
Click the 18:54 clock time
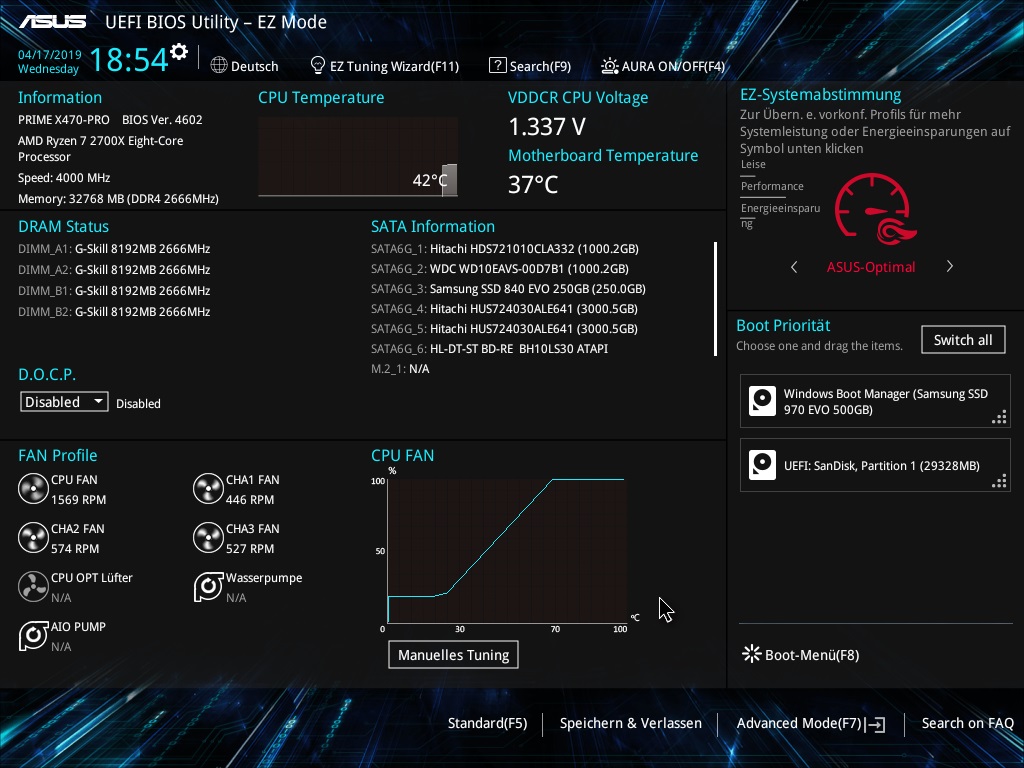(x=129, y=60)
